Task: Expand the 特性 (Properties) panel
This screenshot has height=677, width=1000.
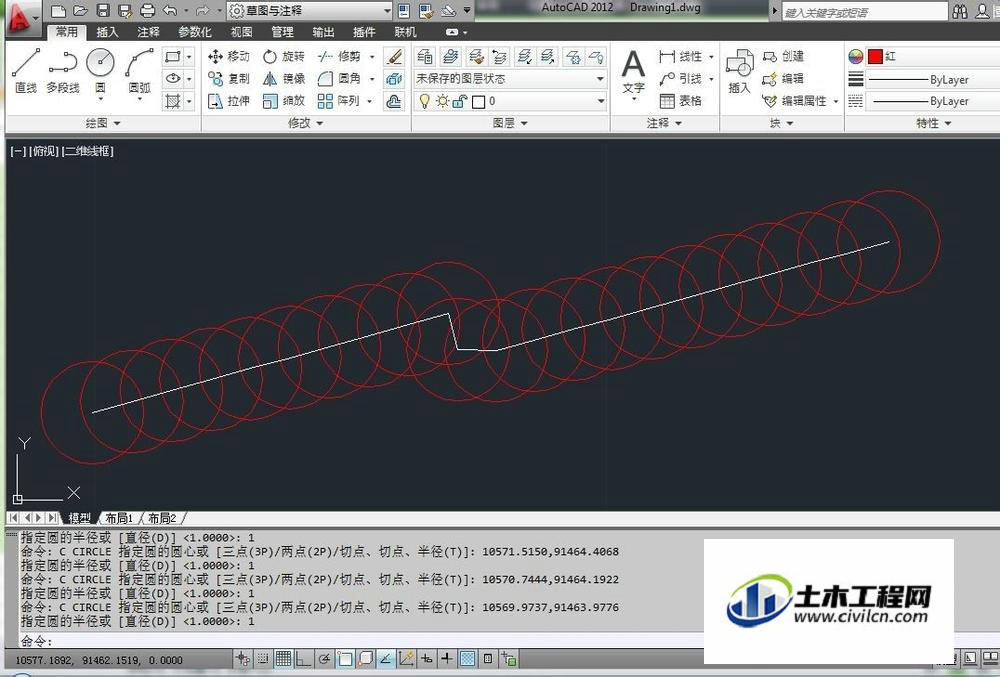Action: coord(934,123)
